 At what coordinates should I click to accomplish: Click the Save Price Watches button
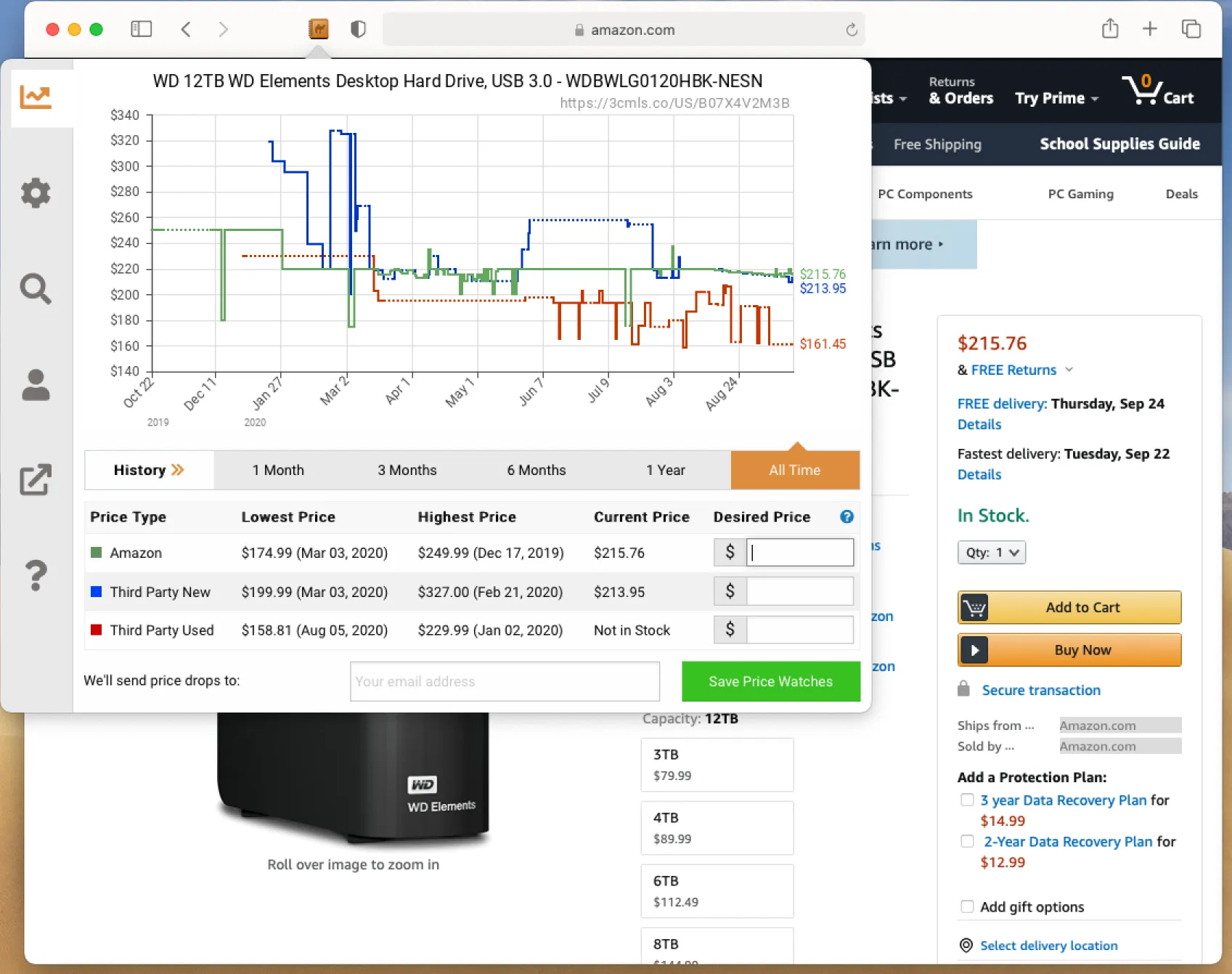click(x=770, y=681)
